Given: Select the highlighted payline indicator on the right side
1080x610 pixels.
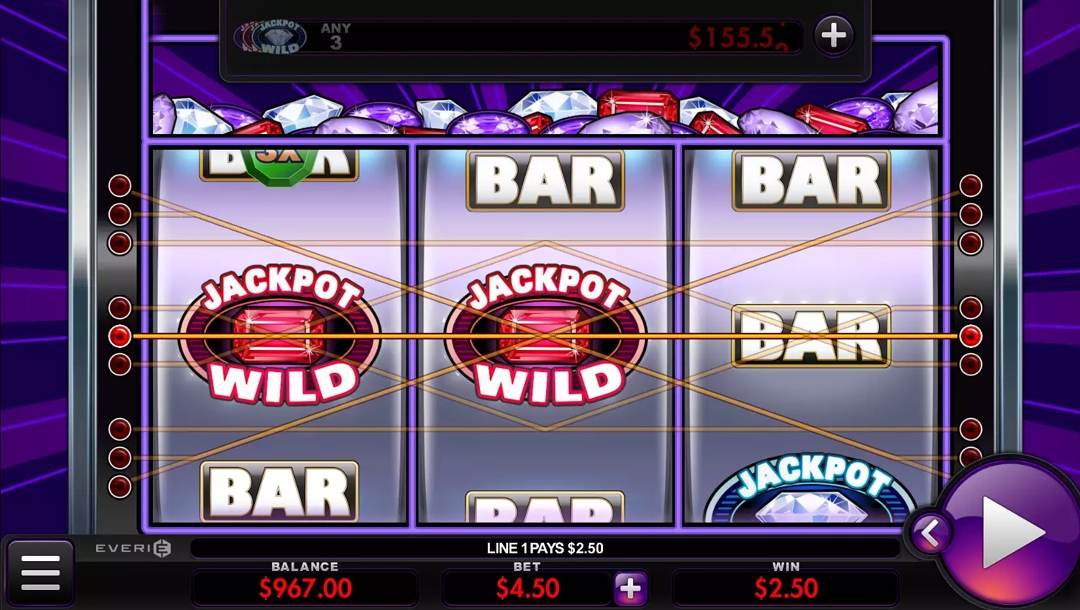Looking at the screenshot, I should click(970, 336).
